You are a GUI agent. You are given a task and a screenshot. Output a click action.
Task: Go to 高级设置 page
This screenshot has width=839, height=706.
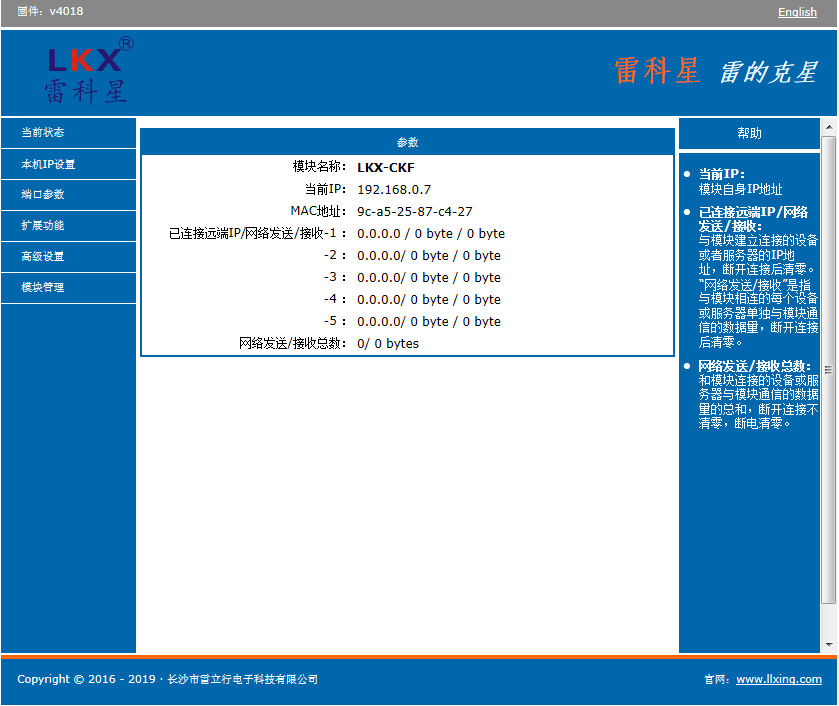(x=68, y=257)
